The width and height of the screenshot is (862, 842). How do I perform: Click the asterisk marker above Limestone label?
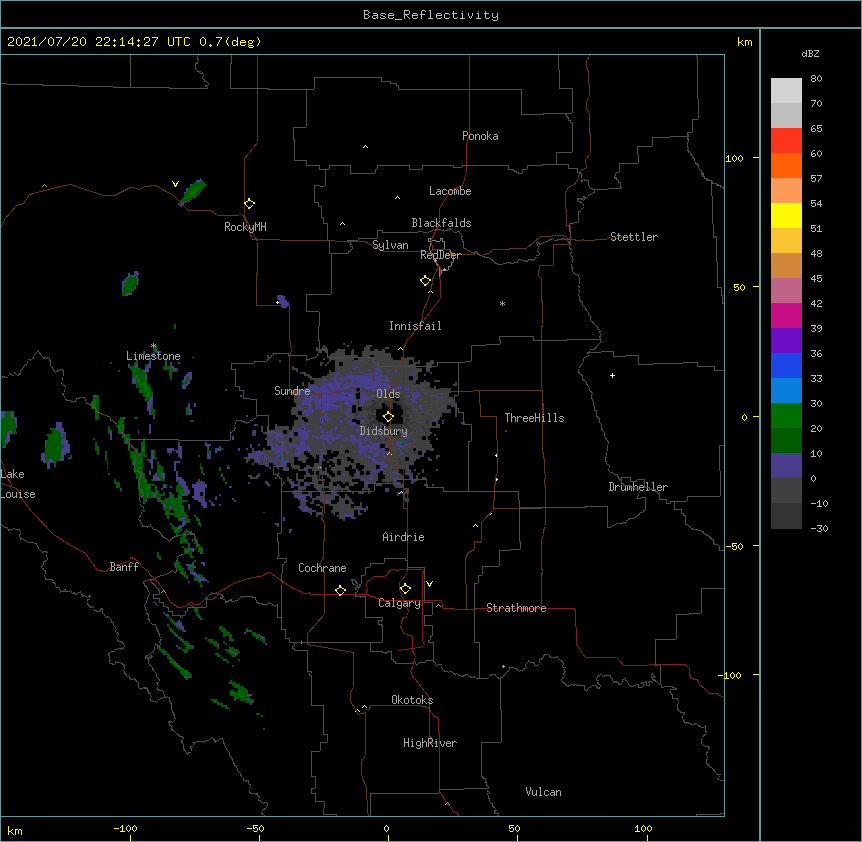pyautogui.click(x=154, y=346)
